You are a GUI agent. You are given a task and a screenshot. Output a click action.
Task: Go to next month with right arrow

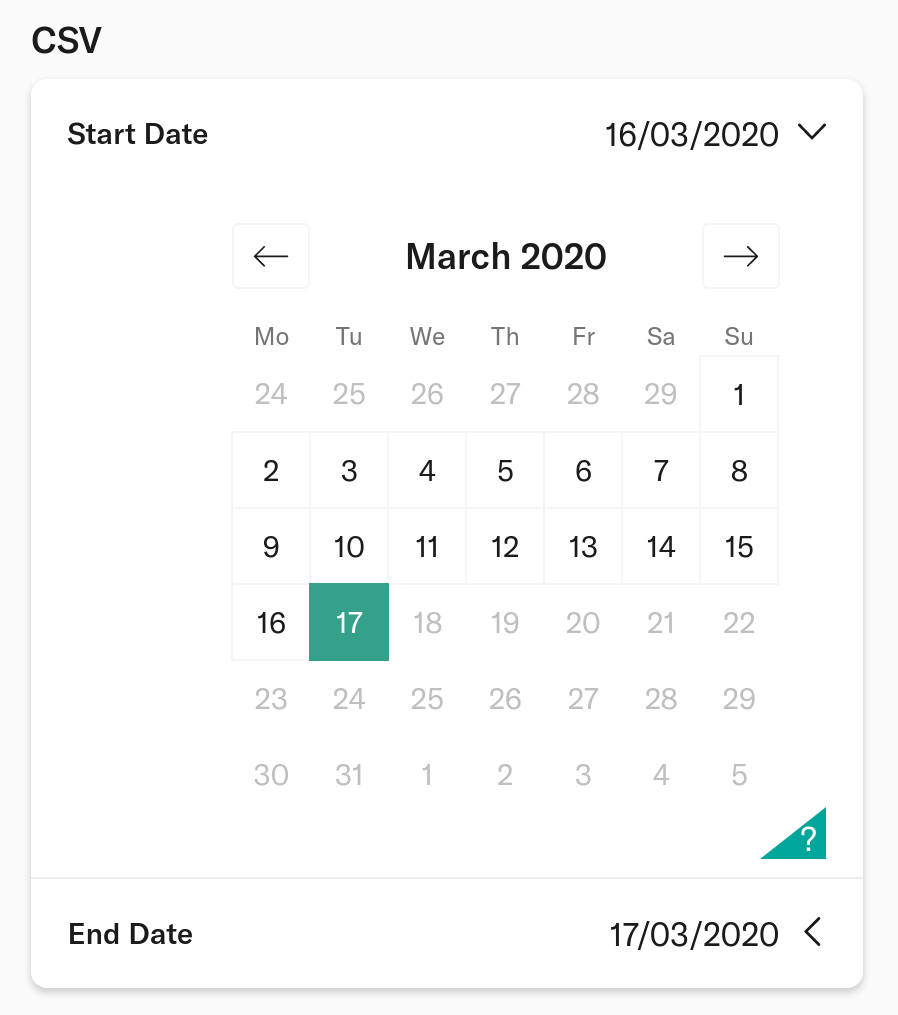point(741,256)
